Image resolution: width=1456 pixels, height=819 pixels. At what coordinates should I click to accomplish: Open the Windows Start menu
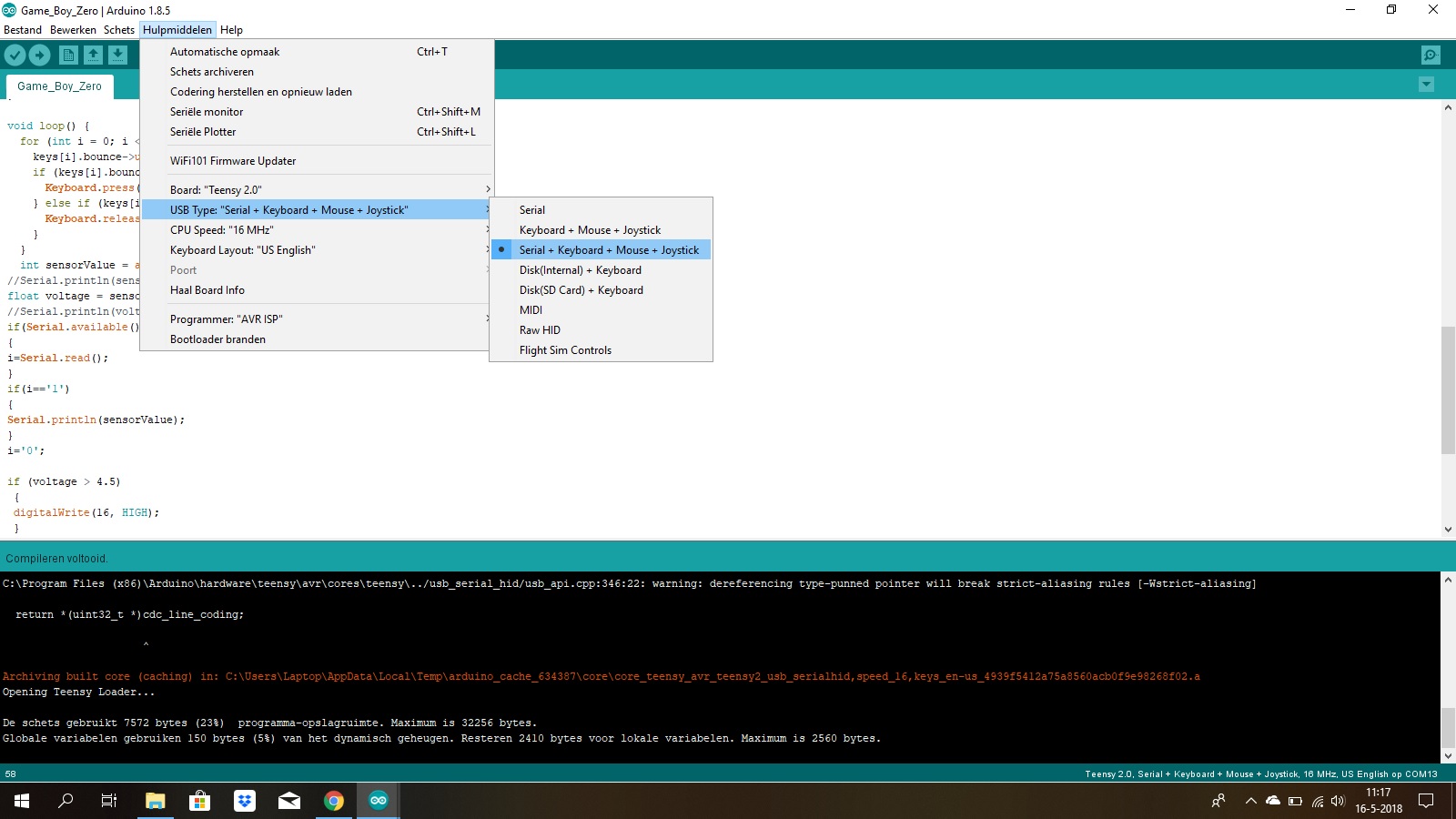(22, 801)
